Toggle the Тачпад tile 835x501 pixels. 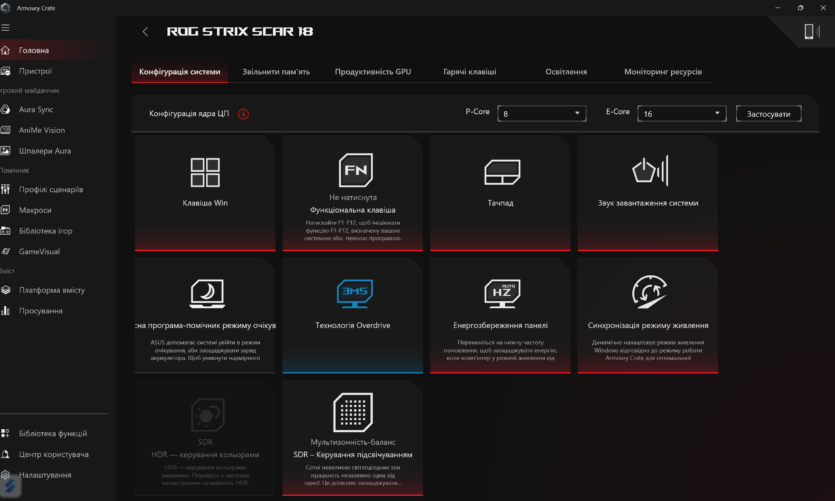(x=500, y=193)
